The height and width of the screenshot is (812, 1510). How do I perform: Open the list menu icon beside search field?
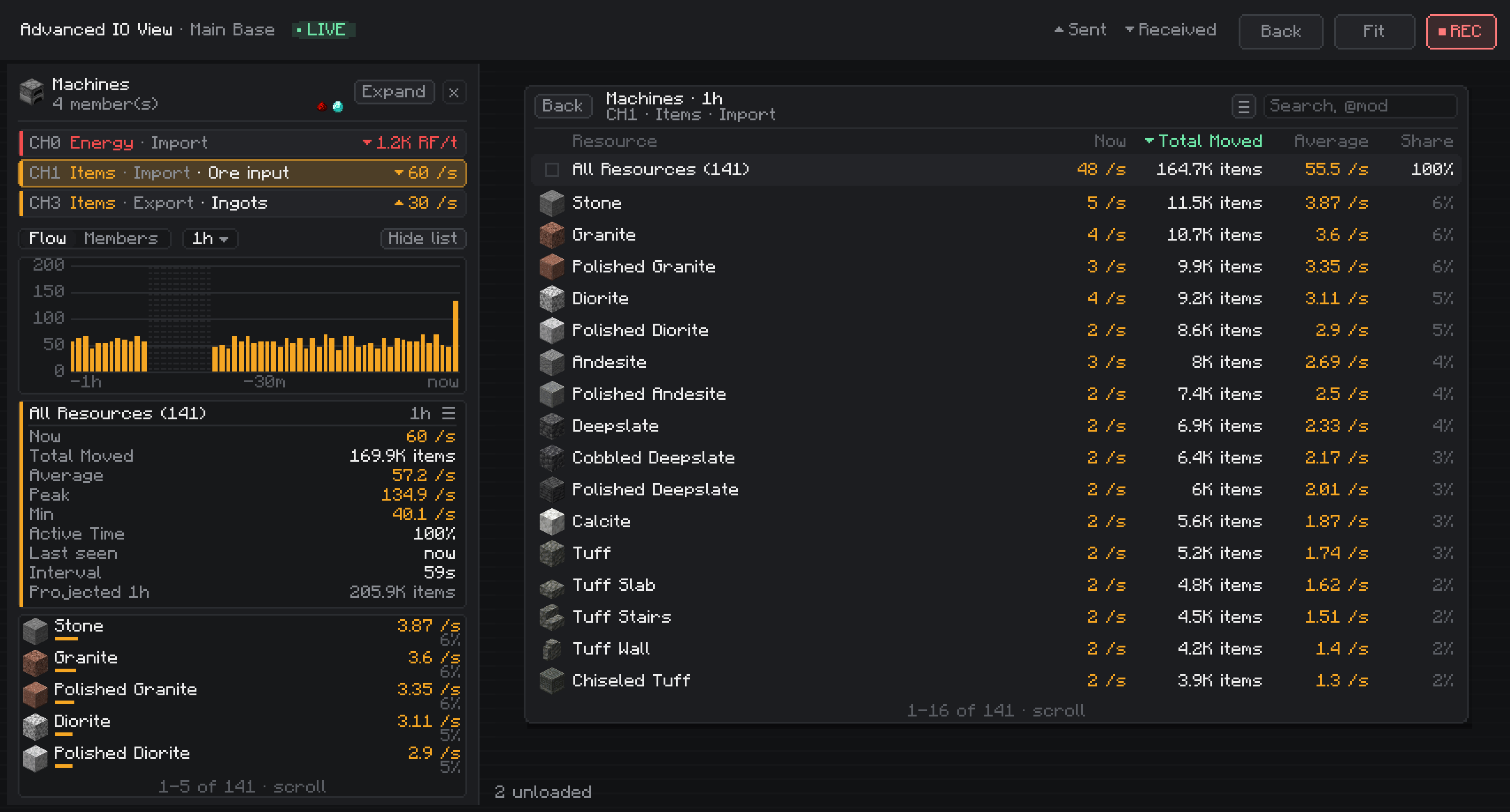pos(1243,107)
